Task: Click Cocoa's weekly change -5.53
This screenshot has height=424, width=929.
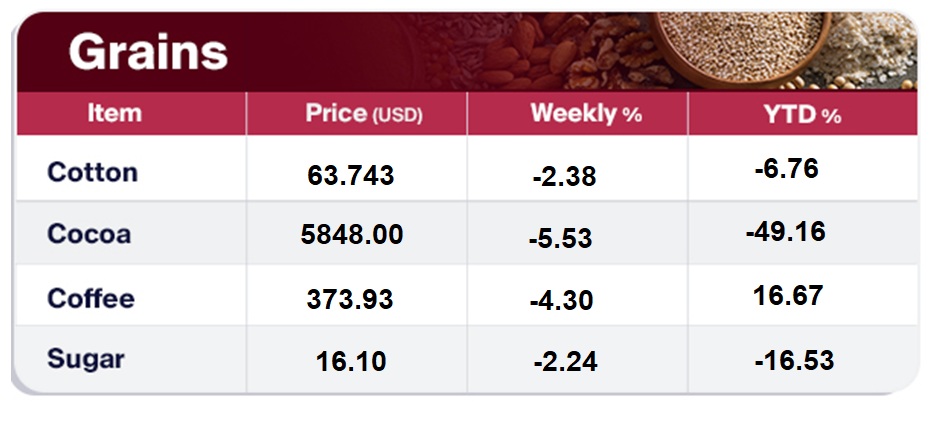Action: point(560,239)
